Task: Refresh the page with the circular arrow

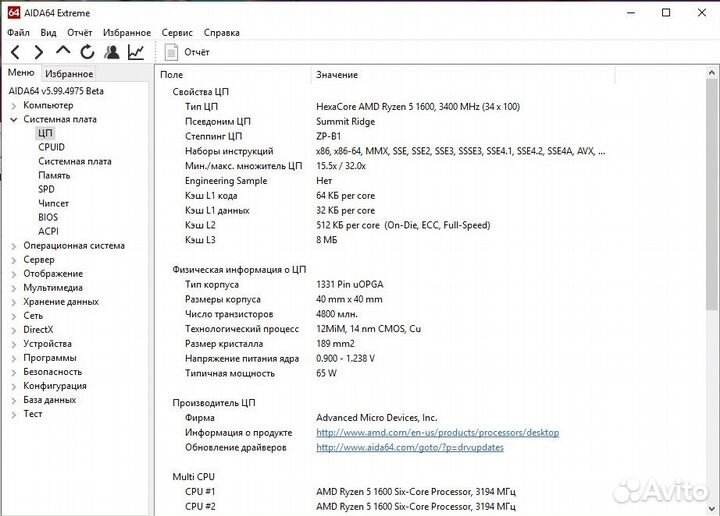Action: click(87, 52)
